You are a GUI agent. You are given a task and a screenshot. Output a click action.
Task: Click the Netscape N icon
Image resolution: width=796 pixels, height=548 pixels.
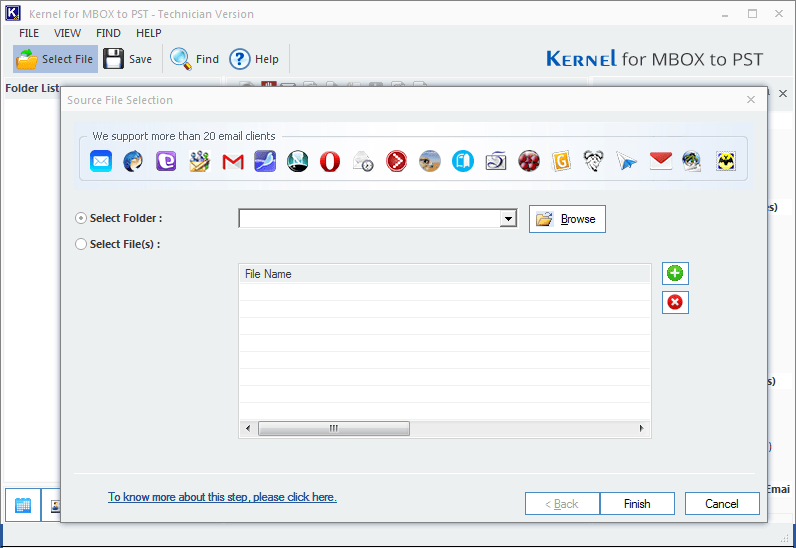tap(297, 162)
